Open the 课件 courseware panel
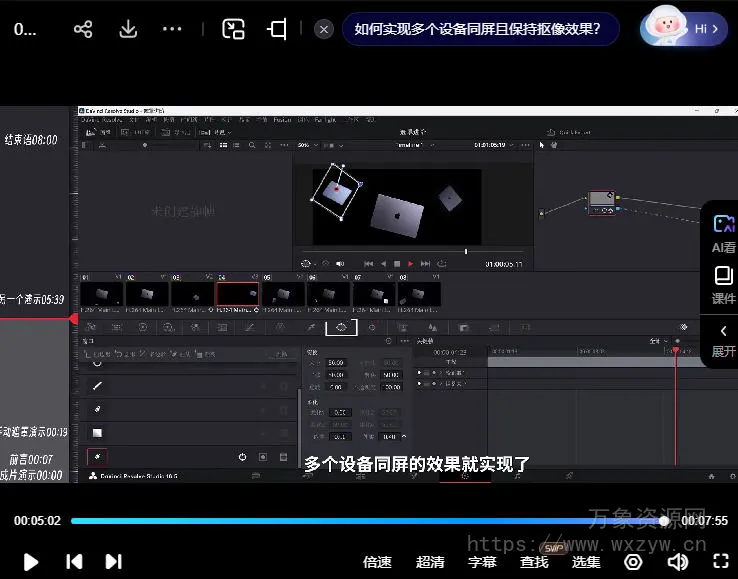 point(722,284)
